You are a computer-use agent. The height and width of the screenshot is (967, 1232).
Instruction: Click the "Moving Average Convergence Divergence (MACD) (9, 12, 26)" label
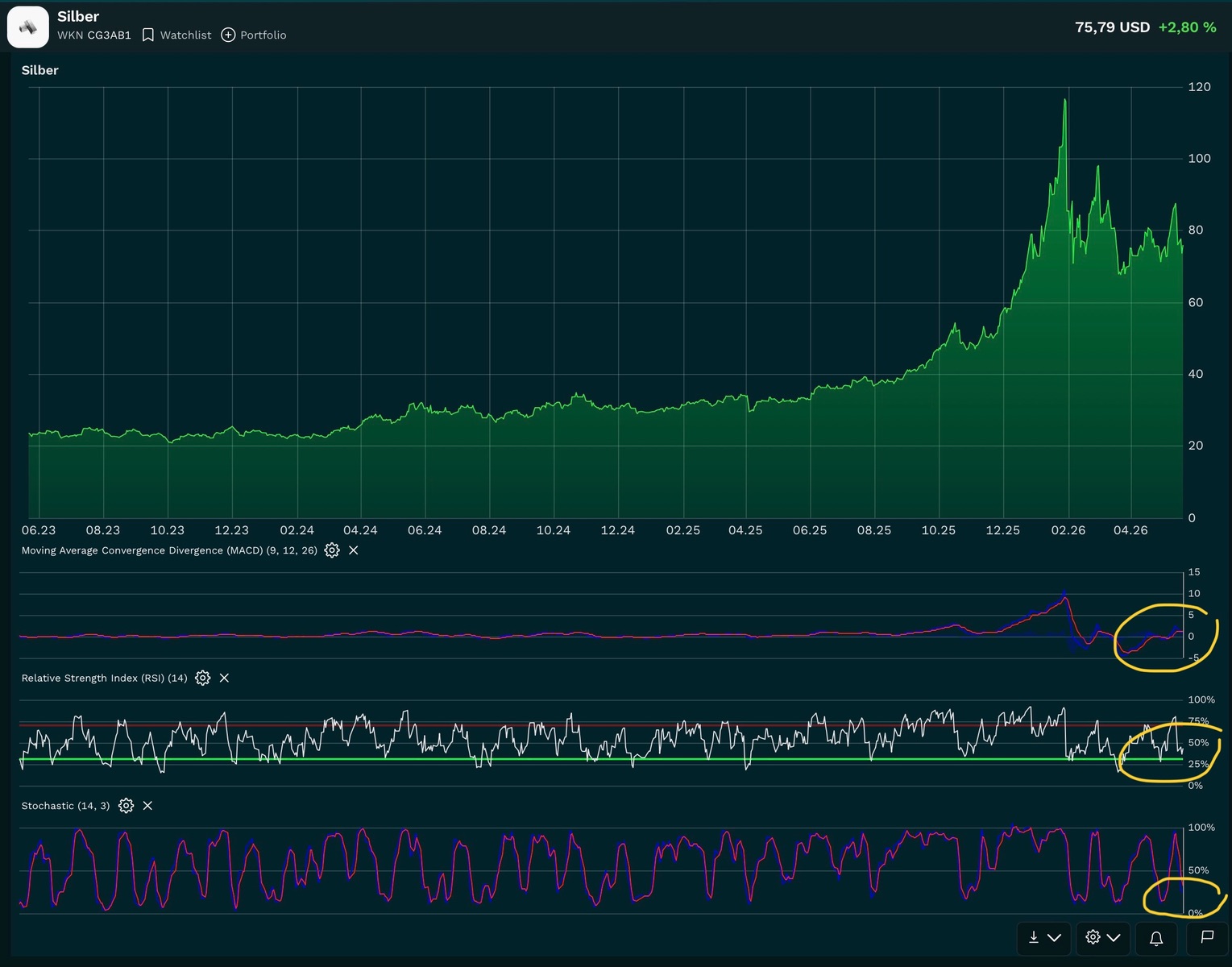pyautogui.click(x=169, y=550)
